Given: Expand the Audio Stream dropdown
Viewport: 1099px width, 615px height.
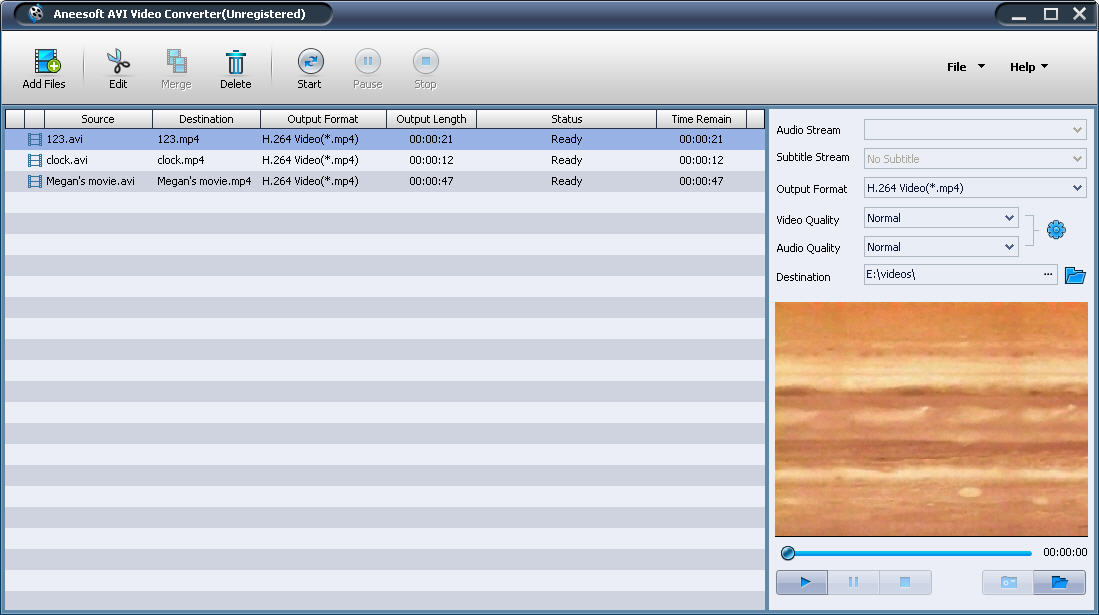Looking at the screenshot, I should pyautogui.click(x=975, y=130).
